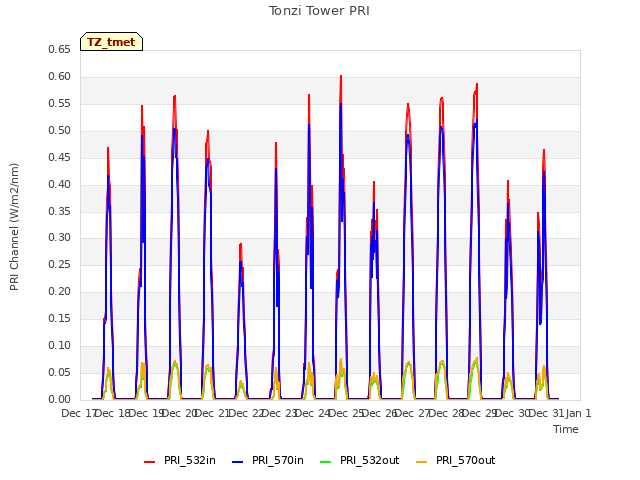Click the red PRI_532in legend swatch

click(149, 462)
